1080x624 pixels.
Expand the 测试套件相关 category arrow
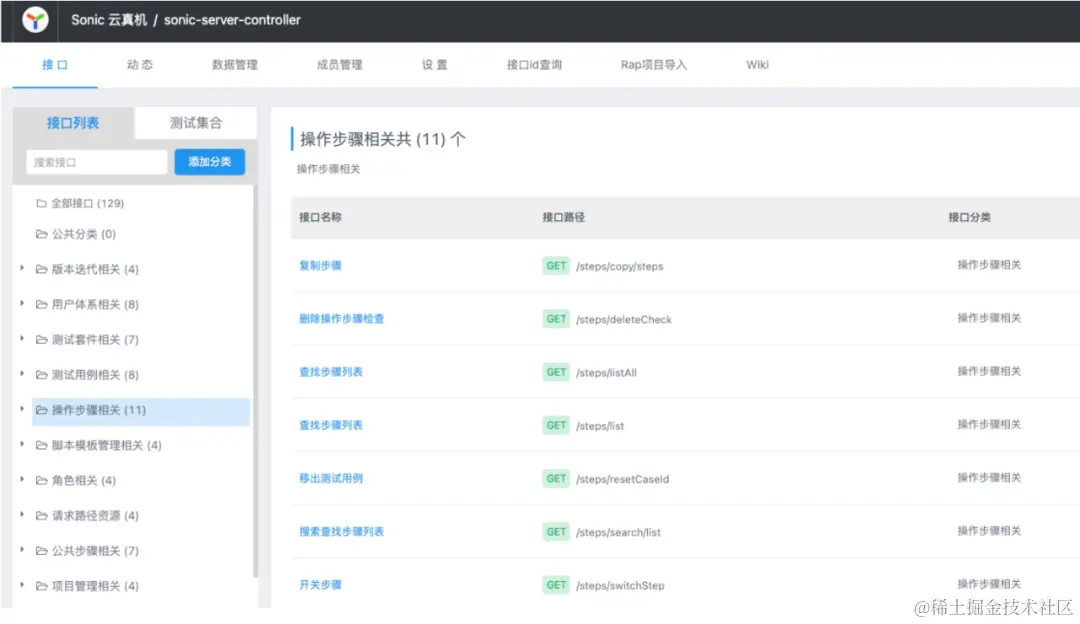[x=22, y=338]
